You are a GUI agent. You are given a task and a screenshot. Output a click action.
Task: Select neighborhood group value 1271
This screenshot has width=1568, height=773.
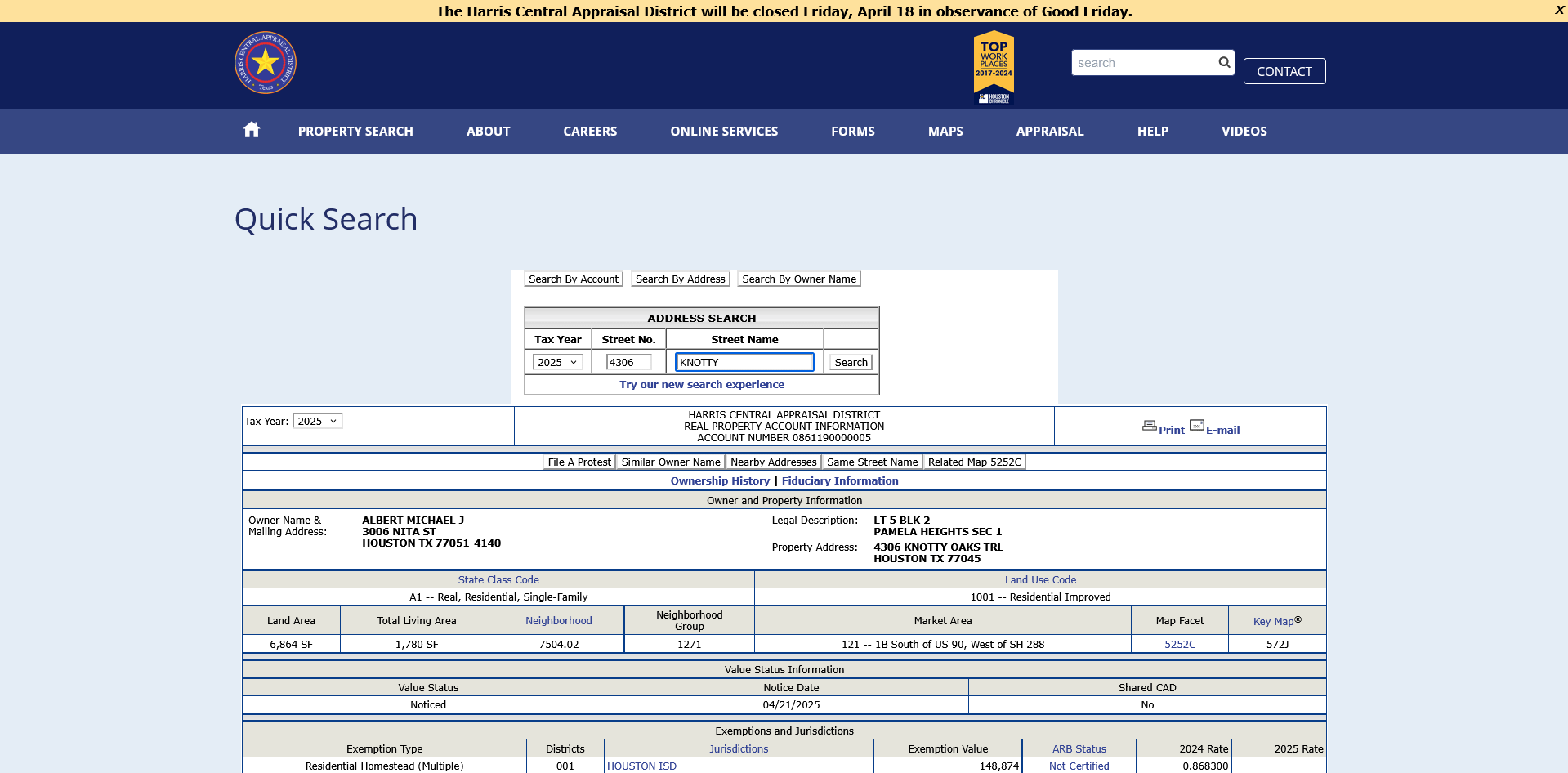point(690,644)
